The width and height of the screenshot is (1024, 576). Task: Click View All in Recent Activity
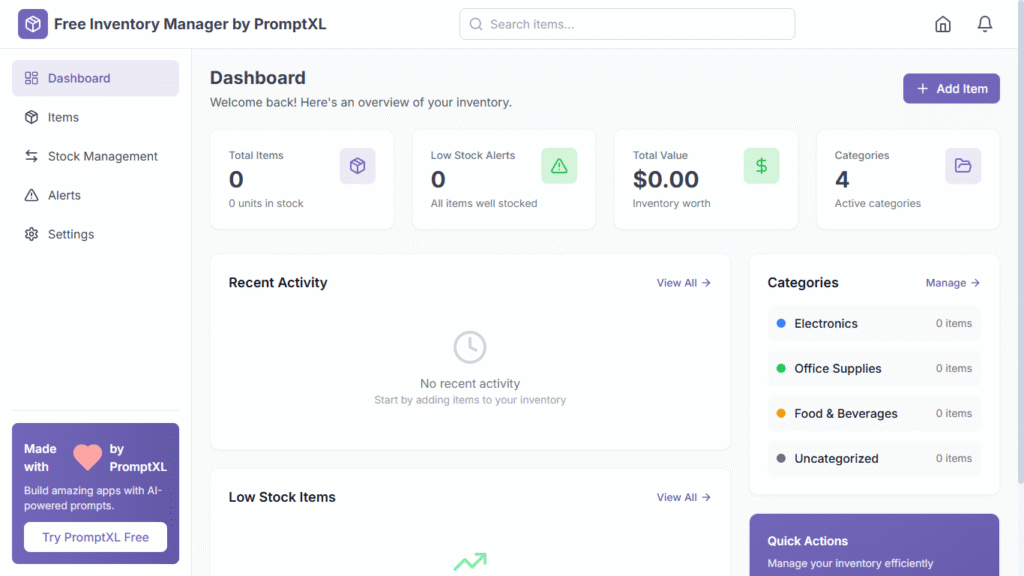click(683, 283)
